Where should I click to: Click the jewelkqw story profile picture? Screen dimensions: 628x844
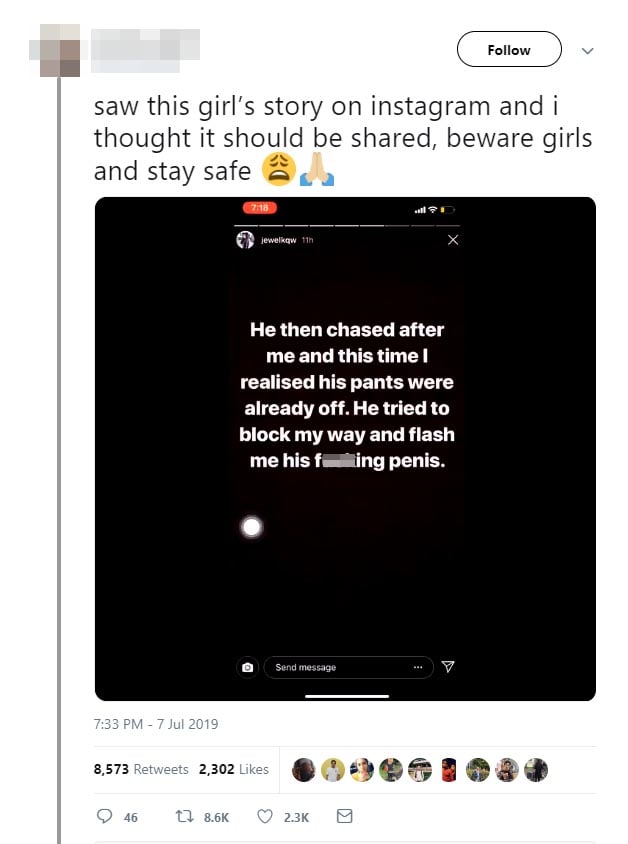(x=245, y=240)
